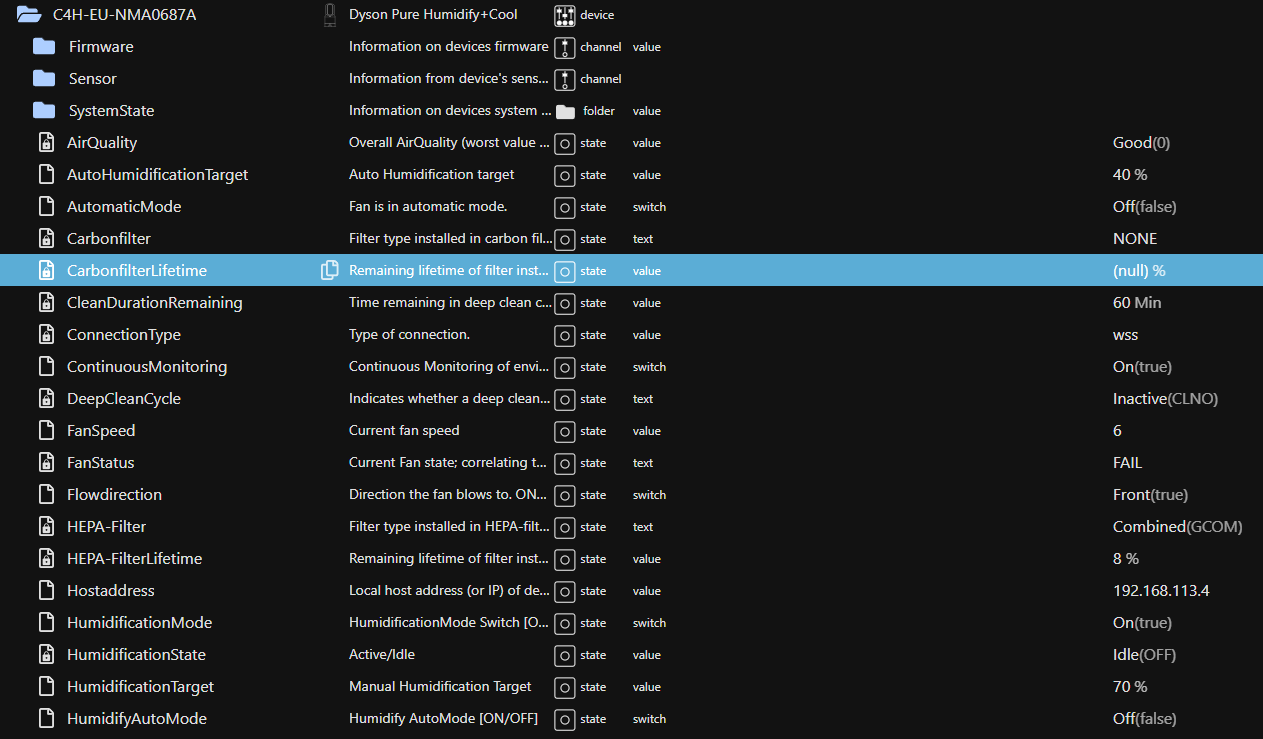Click the device type icon next to 'device'
This screenshot has width=1263, height=739.
(x=565, y=15)
